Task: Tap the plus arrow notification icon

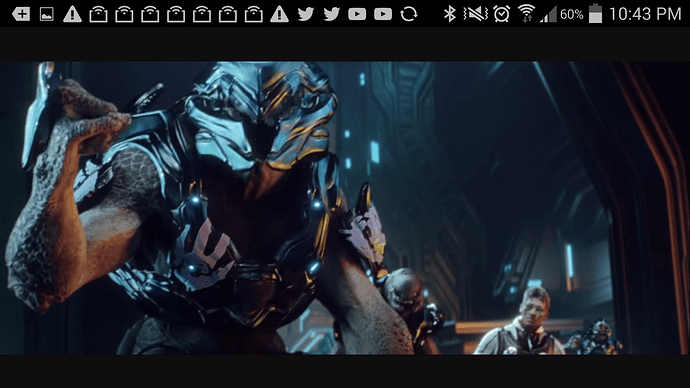Action: pos(21,14)
